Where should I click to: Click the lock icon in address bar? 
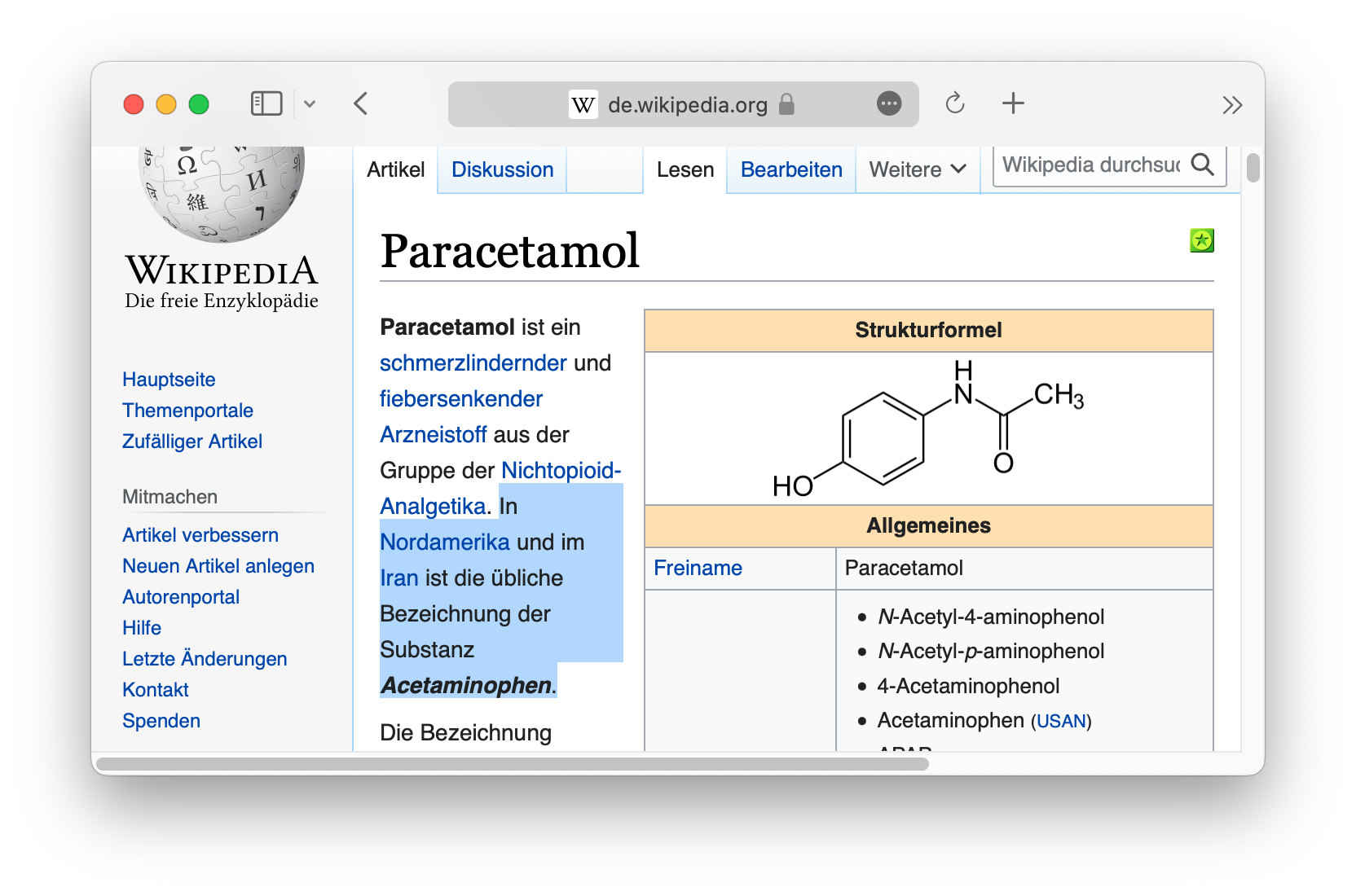[786, 104]
